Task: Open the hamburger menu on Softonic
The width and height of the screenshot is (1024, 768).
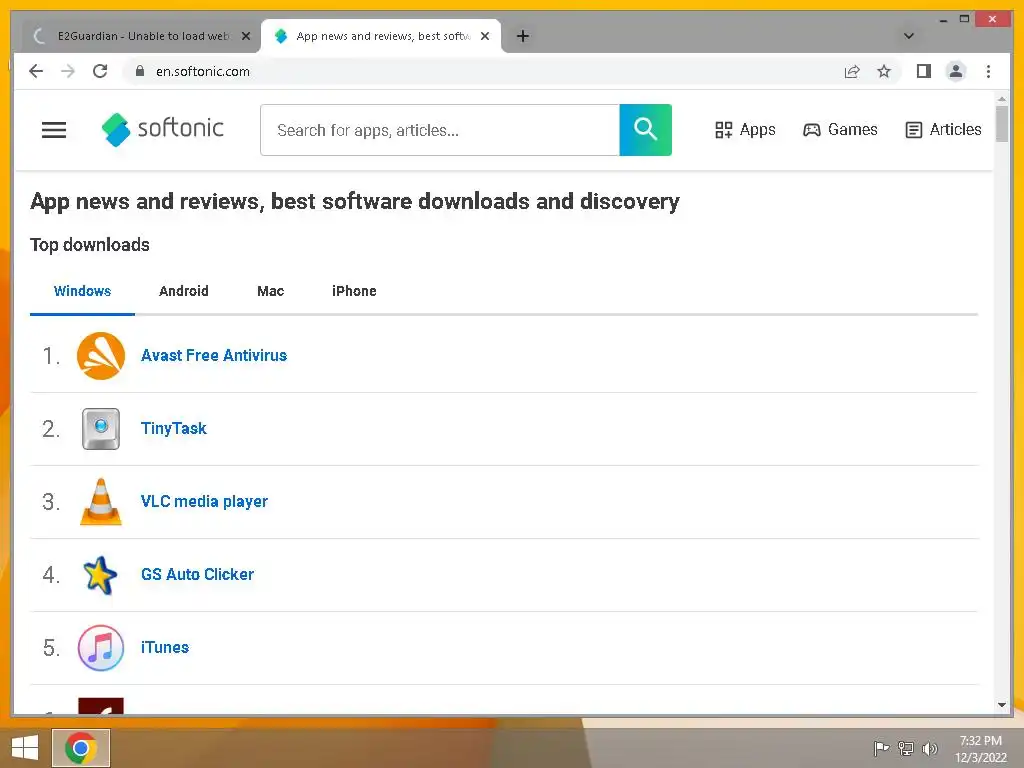Action: coord(54,130)
